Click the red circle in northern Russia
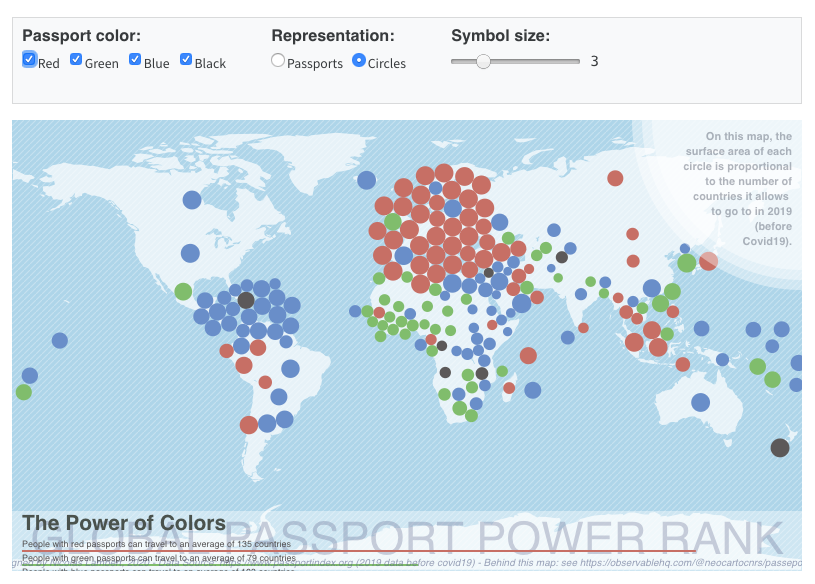This screenshot has height=584, width=815. coord(615,178)
